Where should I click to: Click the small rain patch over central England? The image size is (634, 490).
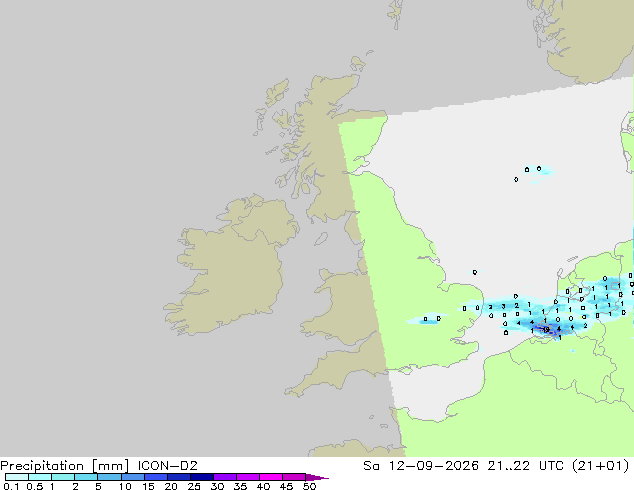click(x=429, y=319)
